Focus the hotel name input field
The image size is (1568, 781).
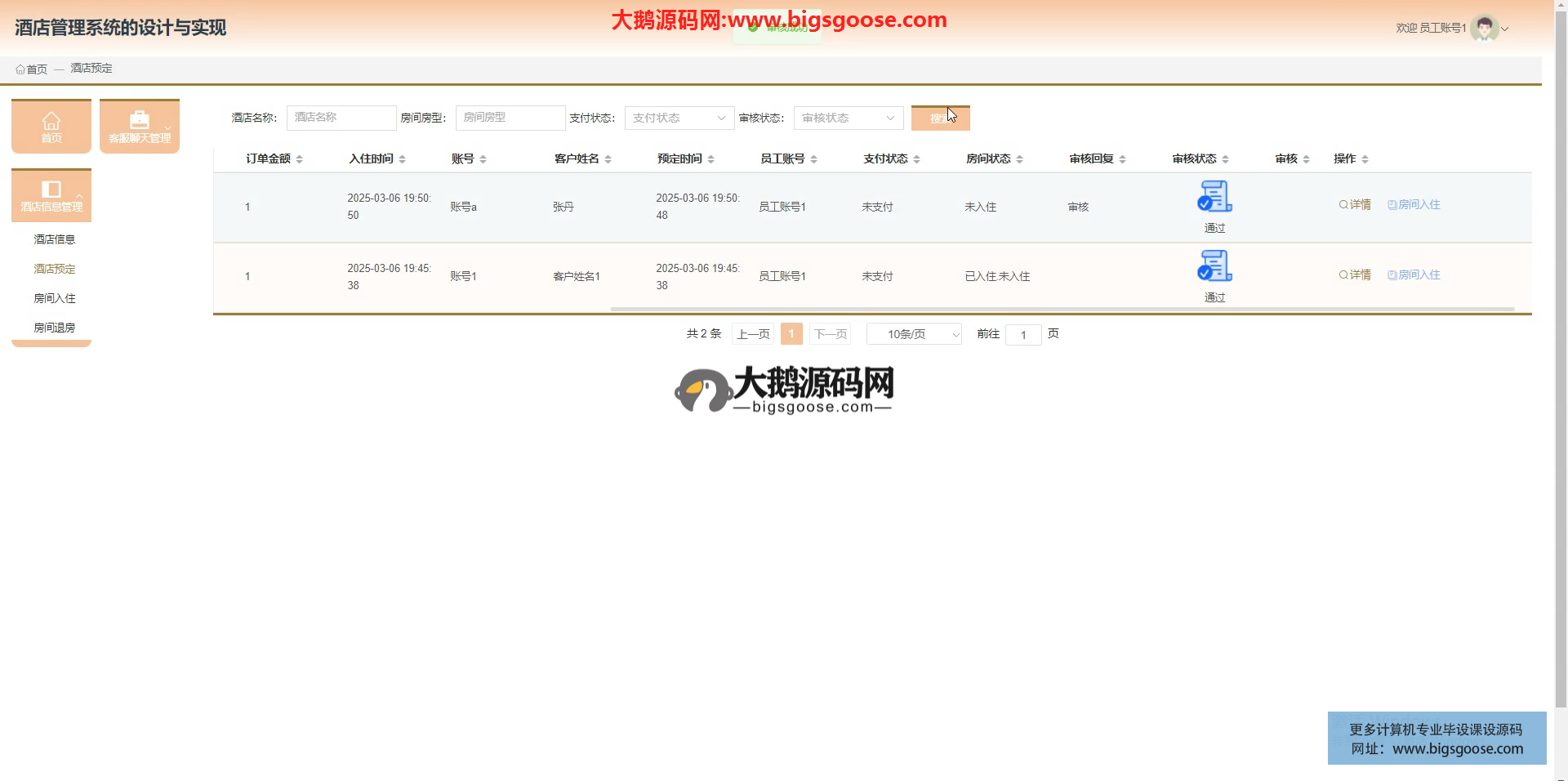pos(341,118)
